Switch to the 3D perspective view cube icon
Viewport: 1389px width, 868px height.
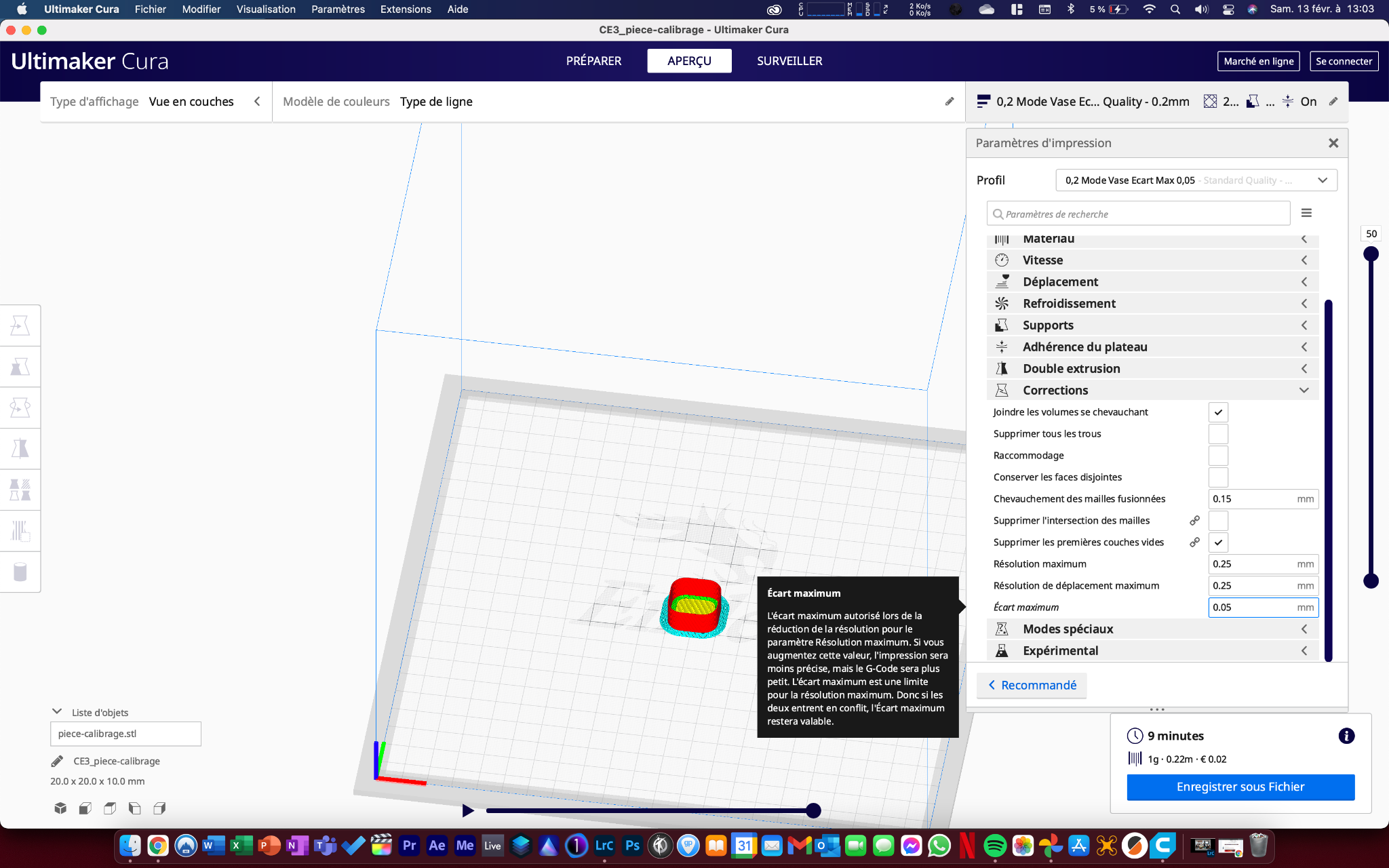60,808
